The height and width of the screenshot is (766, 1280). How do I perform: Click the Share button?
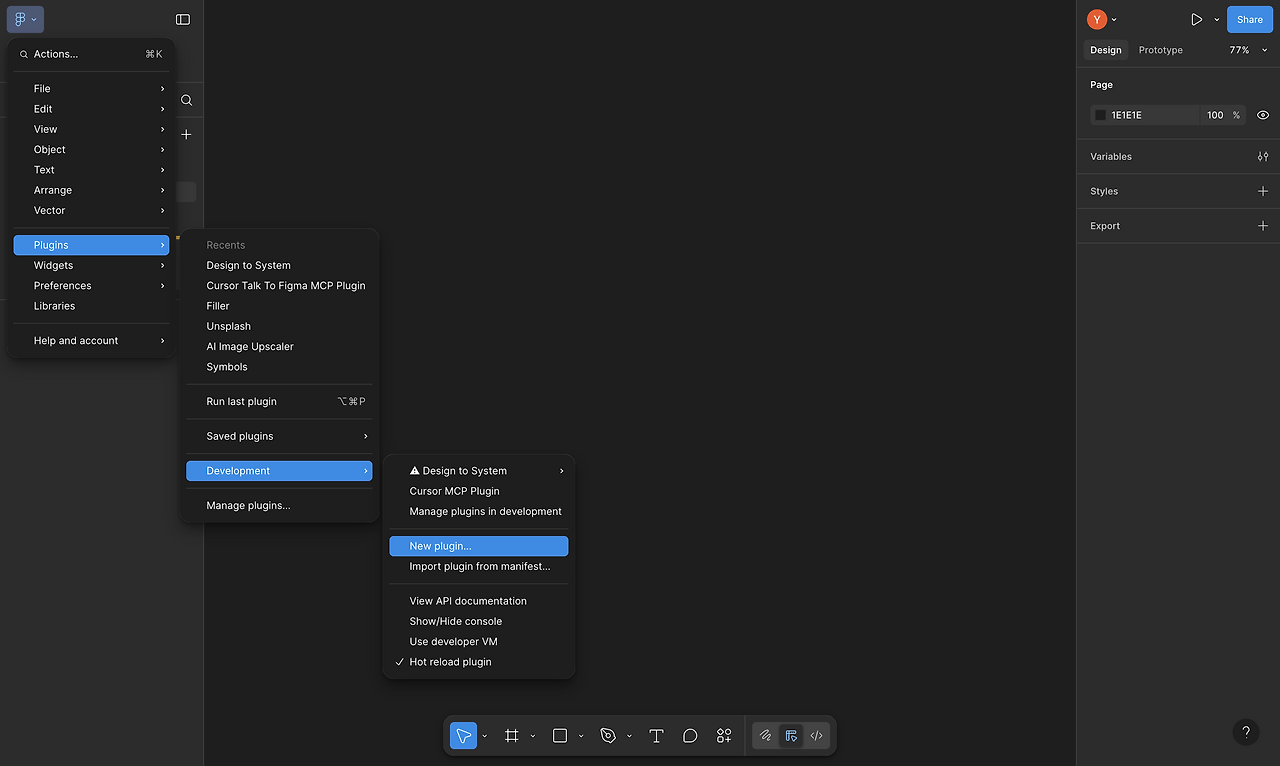coord(1250,19)
